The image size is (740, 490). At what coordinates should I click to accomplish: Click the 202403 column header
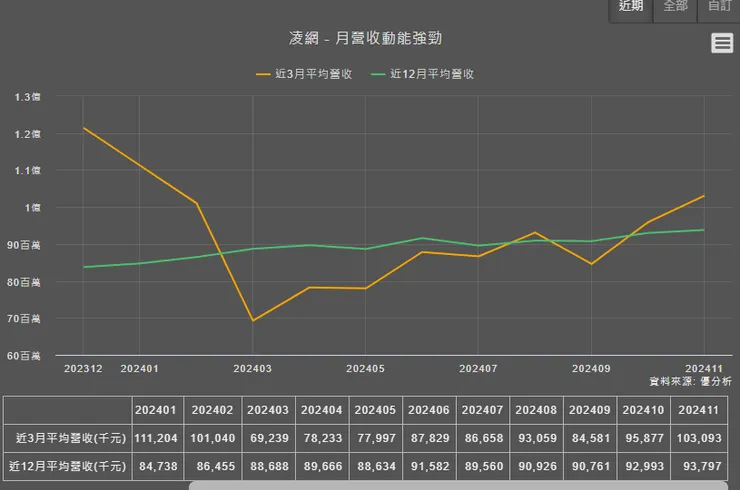[x=268, y=410]
